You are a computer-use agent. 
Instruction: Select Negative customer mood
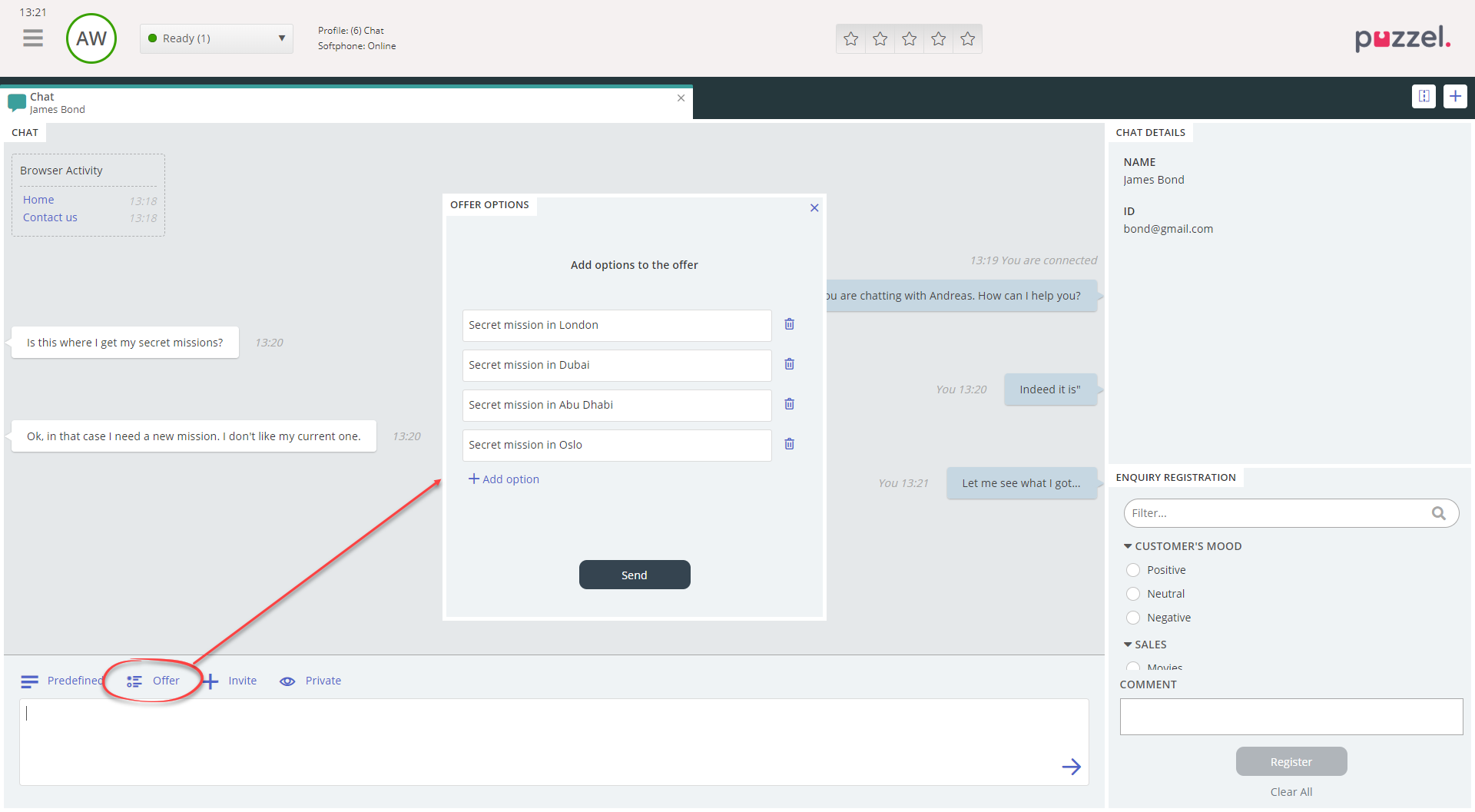point(1133,618)
